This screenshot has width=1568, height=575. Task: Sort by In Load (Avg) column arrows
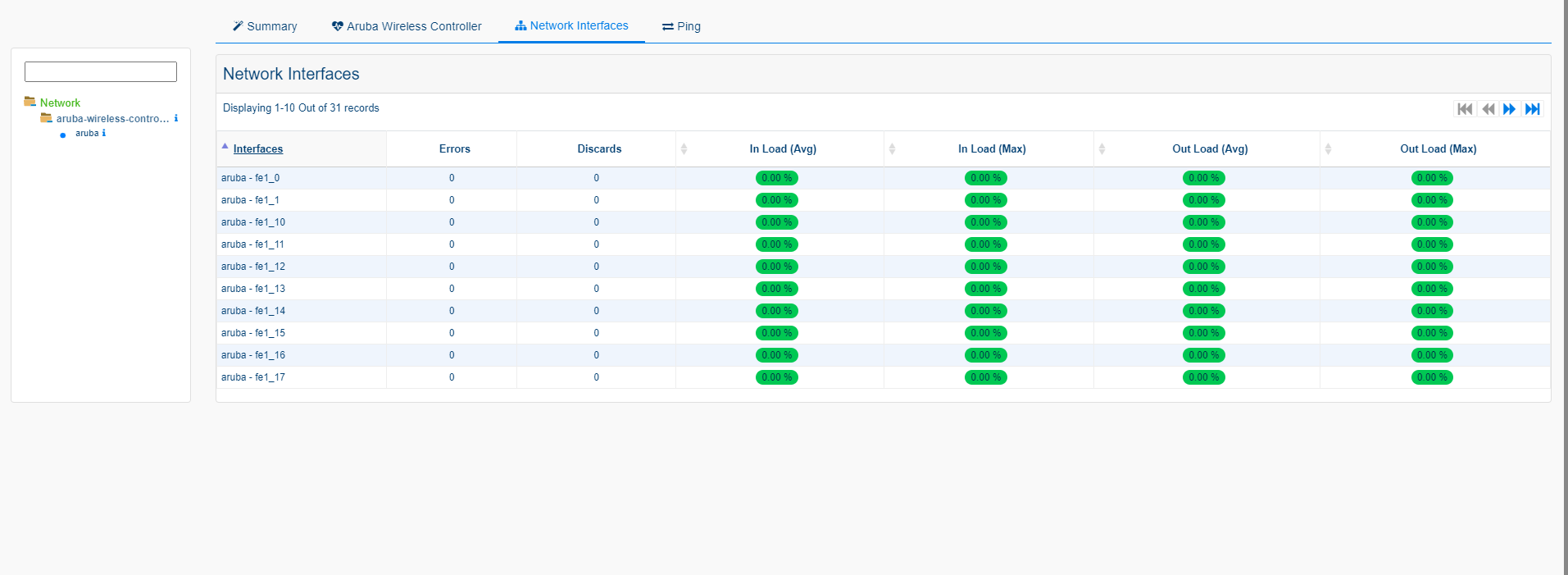(x=684, y=149)
